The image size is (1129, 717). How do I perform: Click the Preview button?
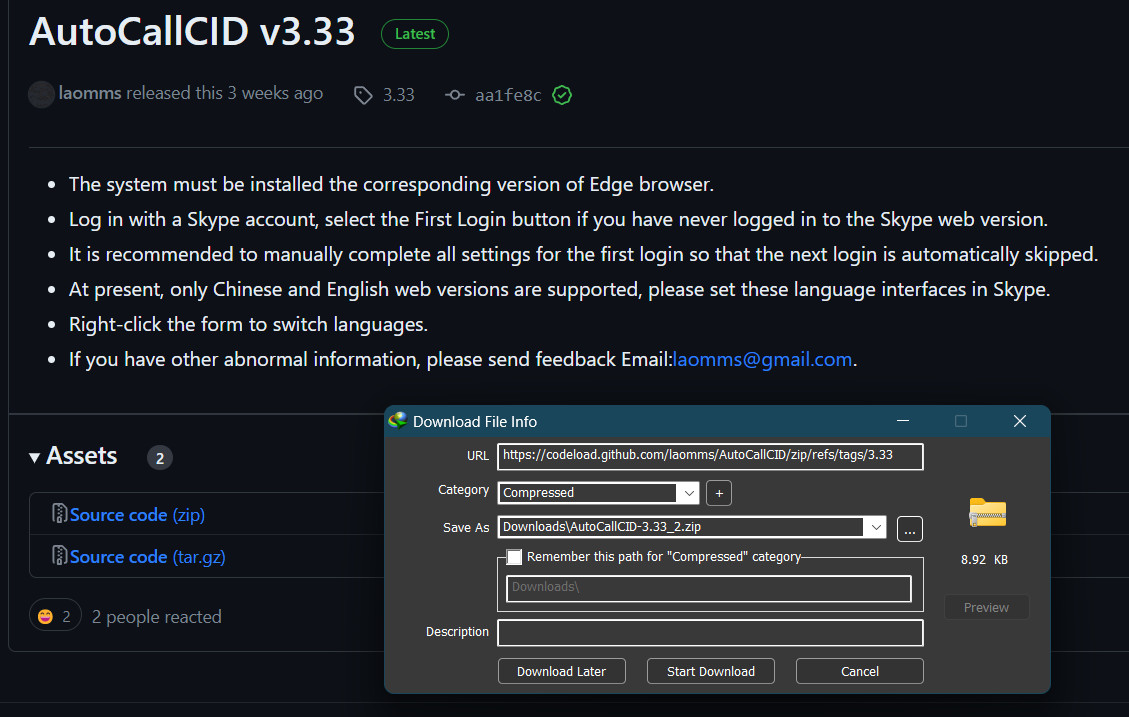pyautogui.click(x=986, y=608)
